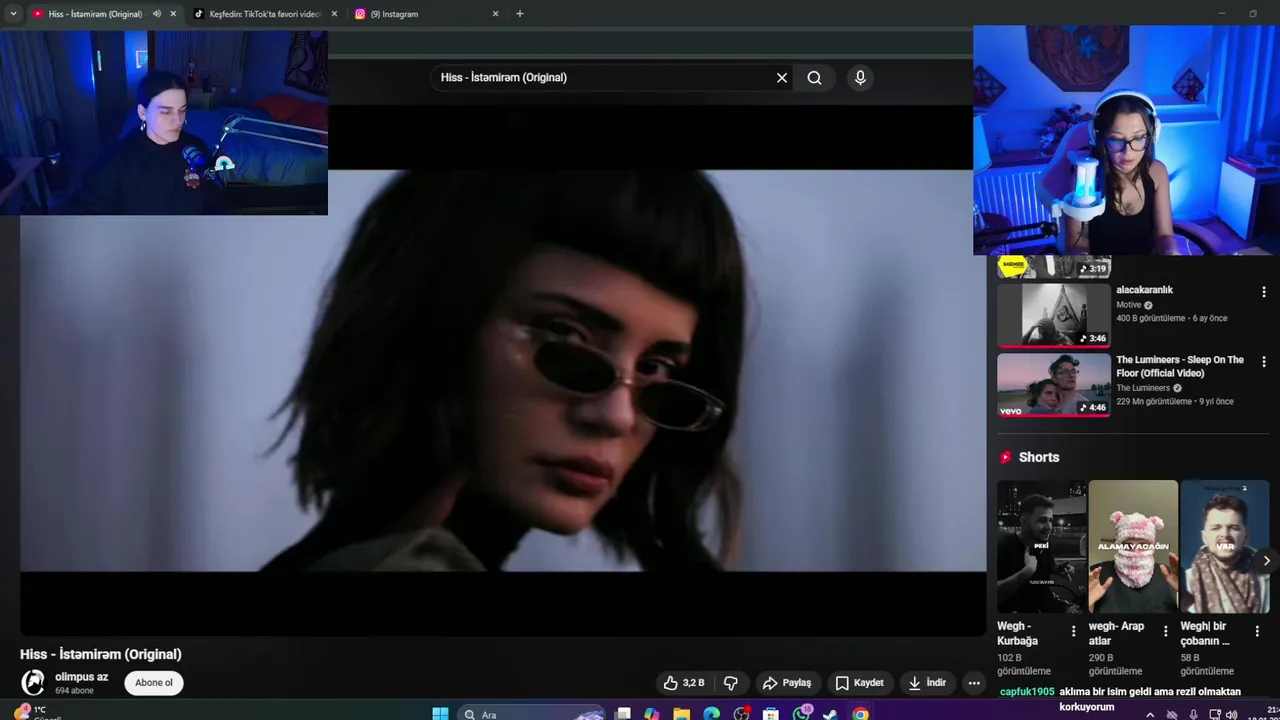Open the Sleep On The Floor 4:46 thumbnail
The height and width of the screenshot is (720, 1280).
tap(1054, 385)
